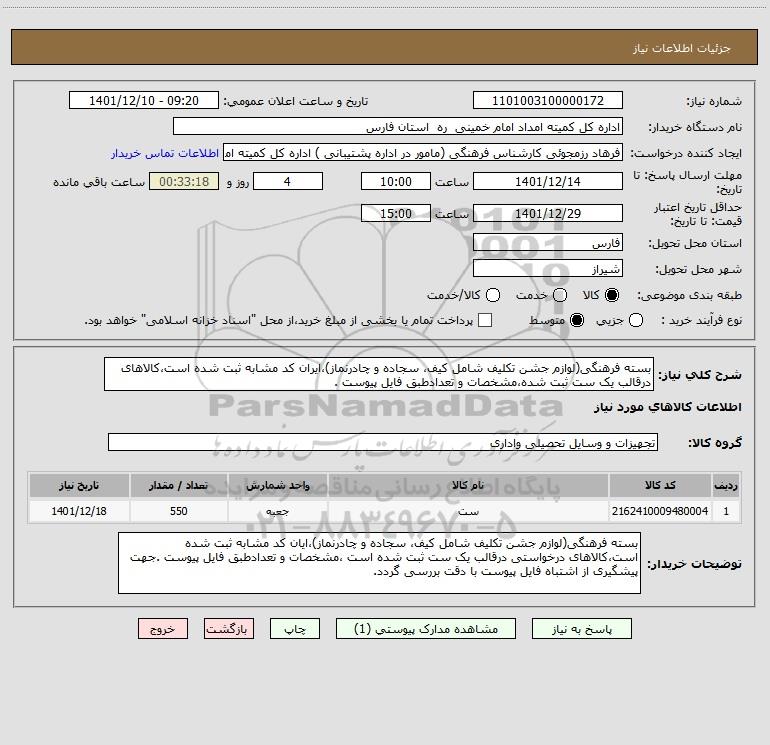Toggle the اسناد خزانه اسلامی payment checkbox
This screenshot has width=770, height=745.
[x=485, y=320]
